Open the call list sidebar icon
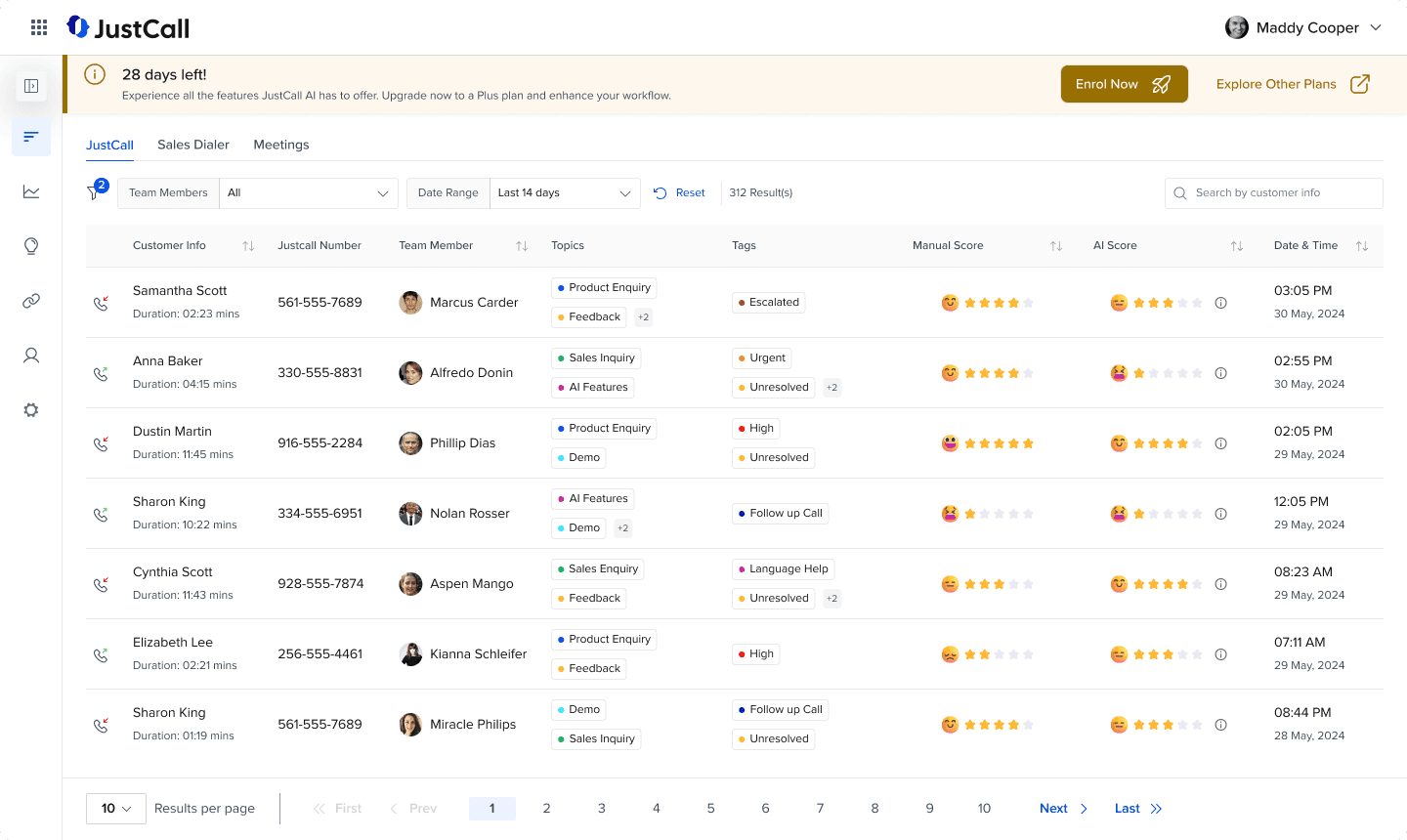 coord(31,137)
